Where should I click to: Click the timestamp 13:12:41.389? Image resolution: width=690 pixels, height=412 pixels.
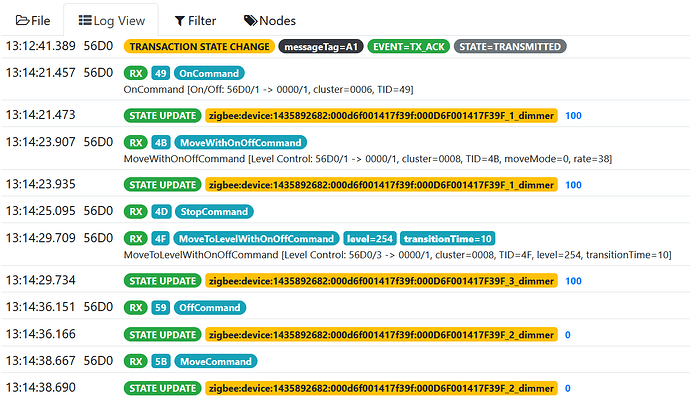click(40, 46)
